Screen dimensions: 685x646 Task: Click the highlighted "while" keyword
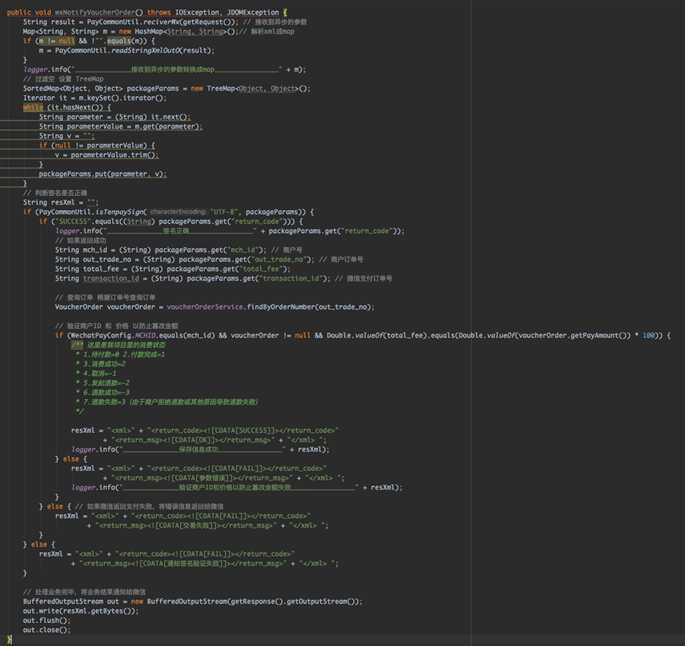point(33,107)
